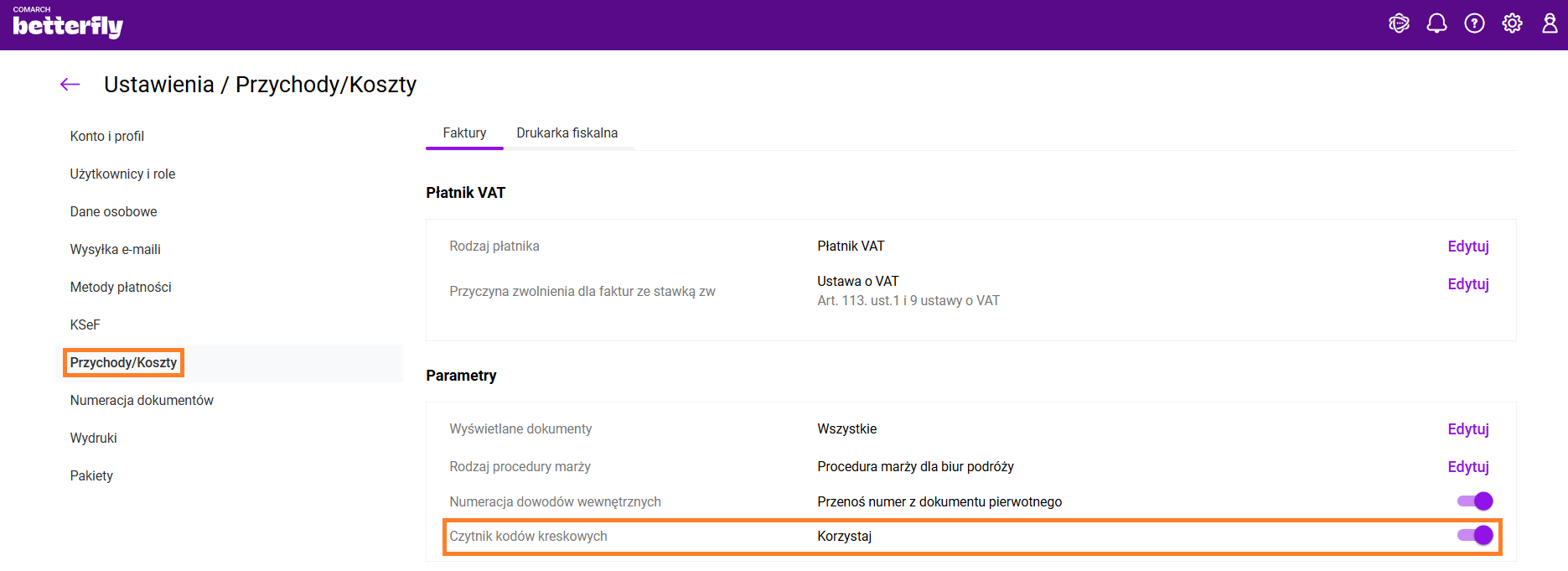The height and width of the screenshot is (571, 1568).
Task: Edit the Wyświetlane dokumenty setting
Action: click(x=1467, y=429)
